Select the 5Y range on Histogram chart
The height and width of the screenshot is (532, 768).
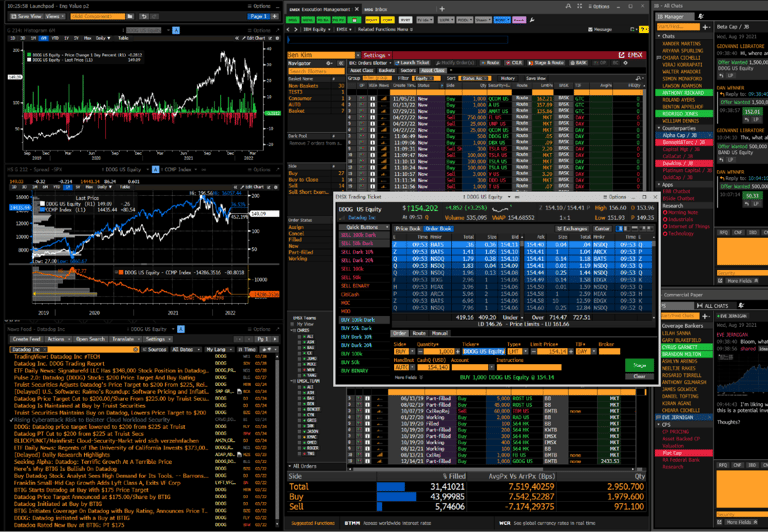click(x=77, y=38)
